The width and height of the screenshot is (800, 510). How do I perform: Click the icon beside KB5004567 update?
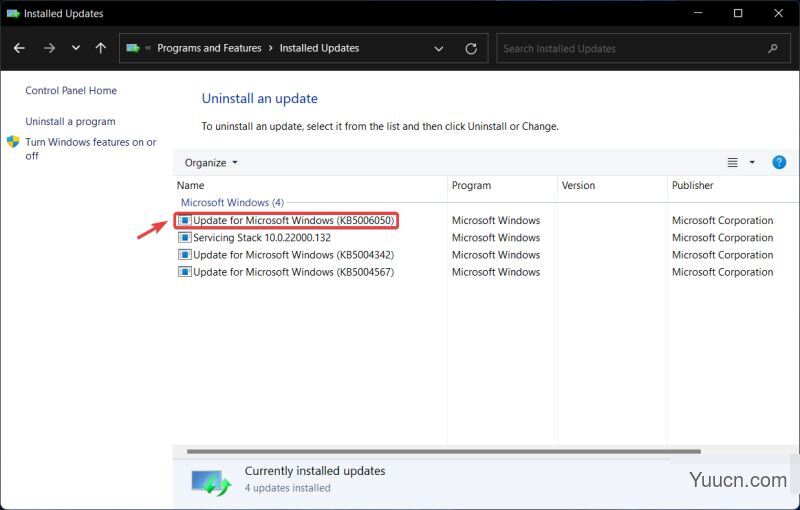point(184,272)
